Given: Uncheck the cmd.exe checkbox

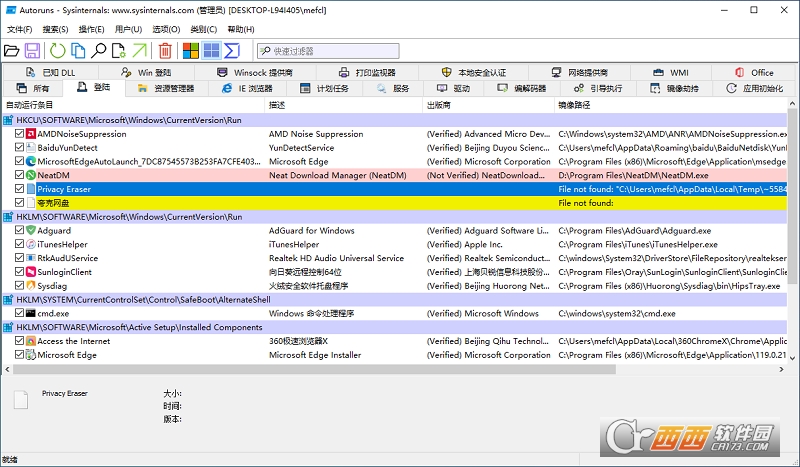Looking at the screenshot, I should pos(19,313).
